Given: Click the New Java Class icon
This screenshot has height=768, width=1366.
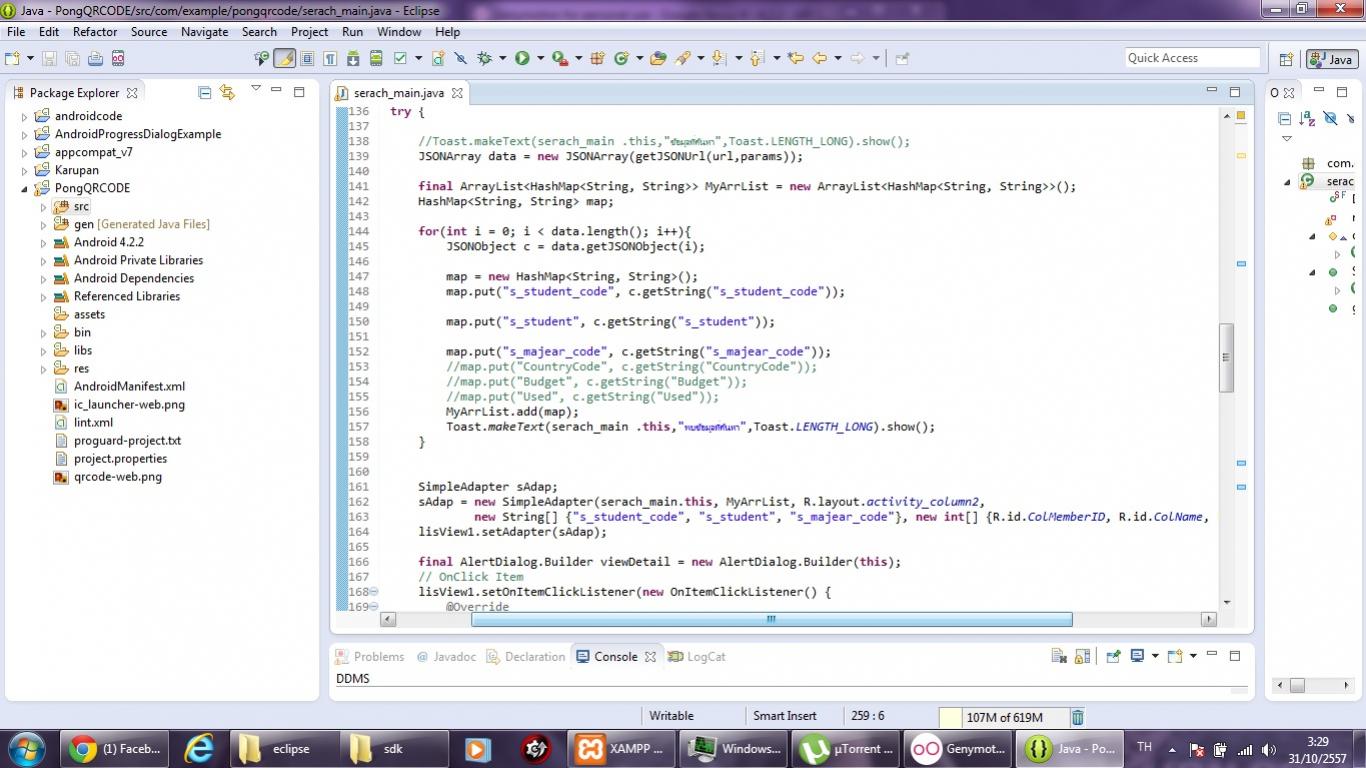Looking at the screenshot, I should (620, 58).
